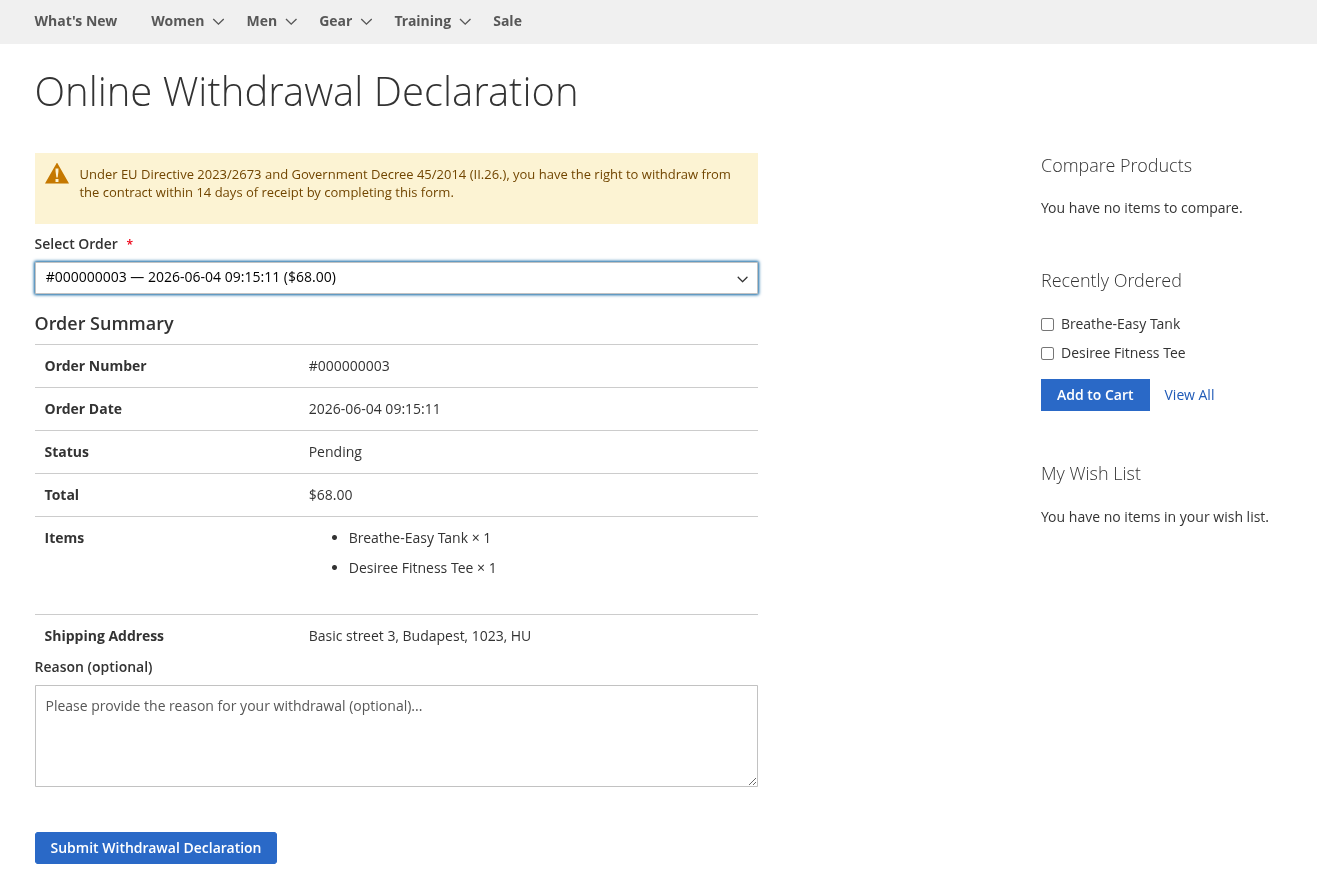
Task: Click the Shipping Address row label
Action: 104,636
